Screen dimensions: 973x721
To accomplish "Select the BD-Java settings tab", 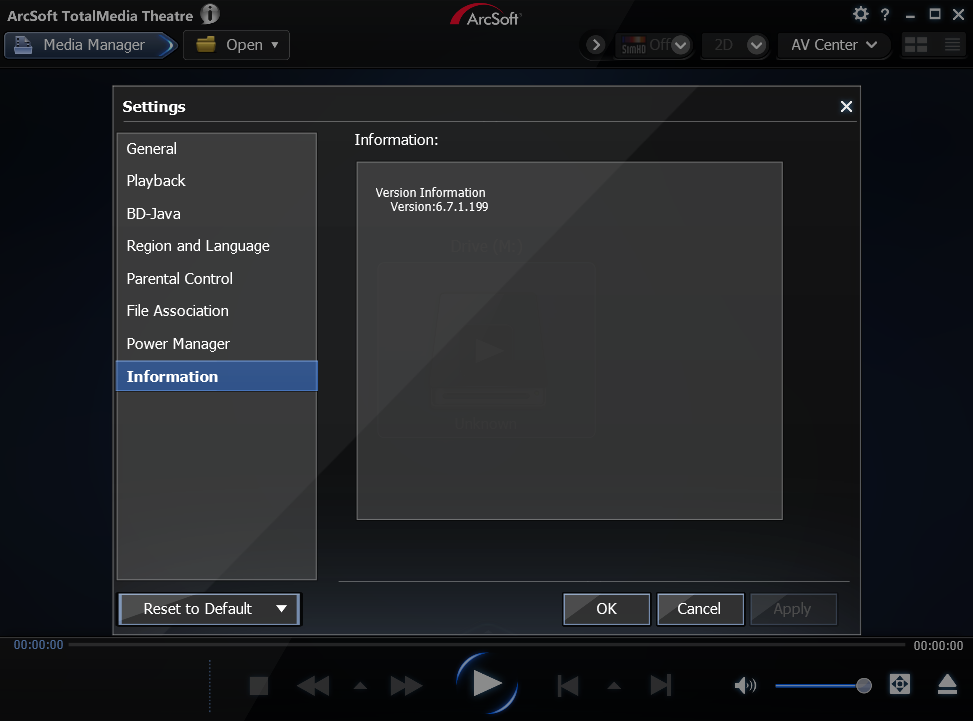I will [x=217, y=213].
